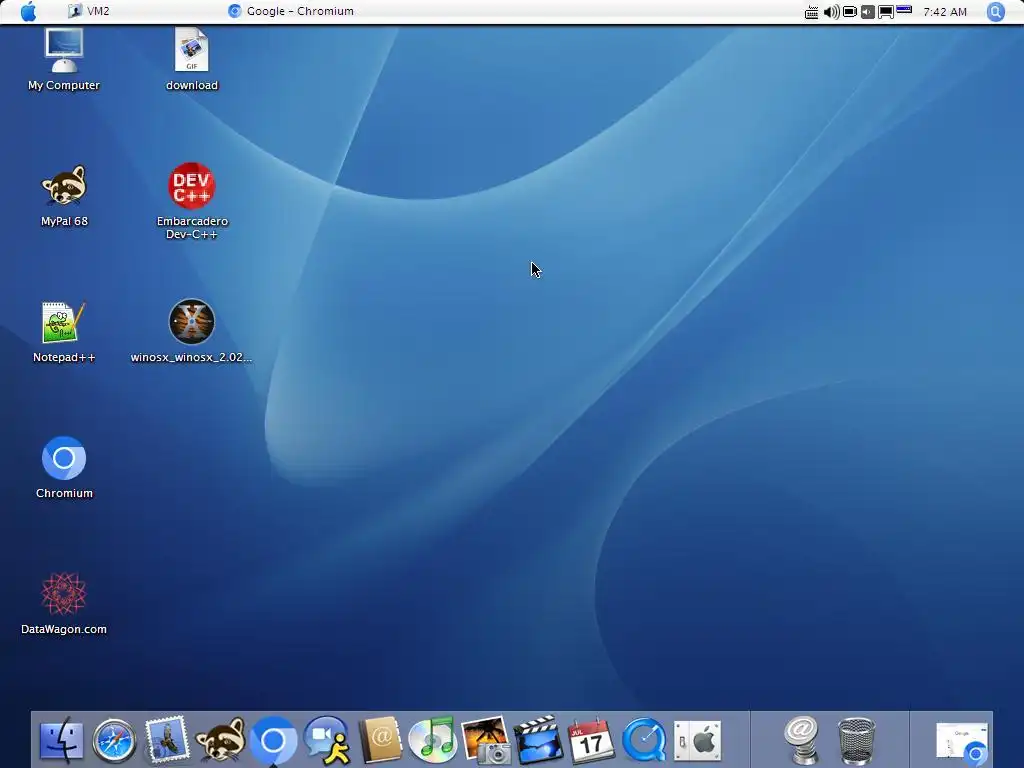This screenshot has width=1024, height=768.
Task: Open the iPhoto camera icon in dock
Action: [x=485, y=740]
